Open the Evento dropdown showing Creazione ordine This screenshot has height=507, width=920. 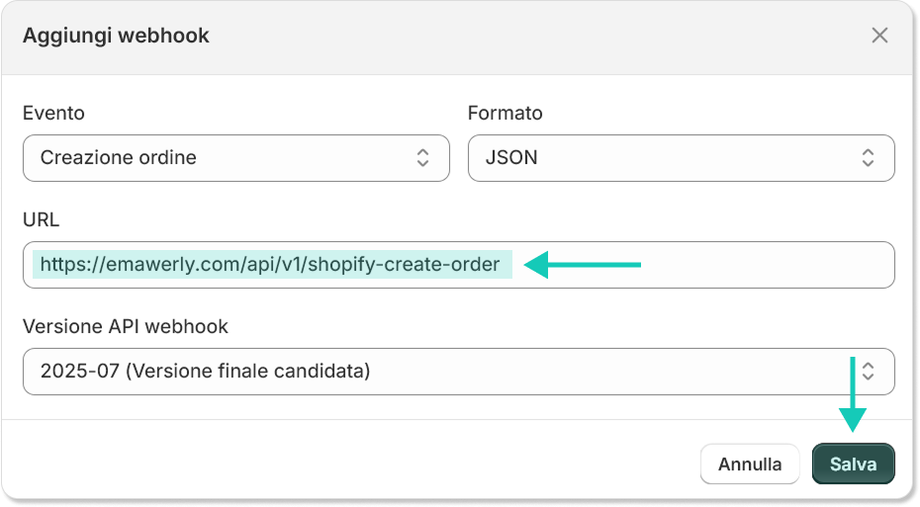click(x=236, y=158)
